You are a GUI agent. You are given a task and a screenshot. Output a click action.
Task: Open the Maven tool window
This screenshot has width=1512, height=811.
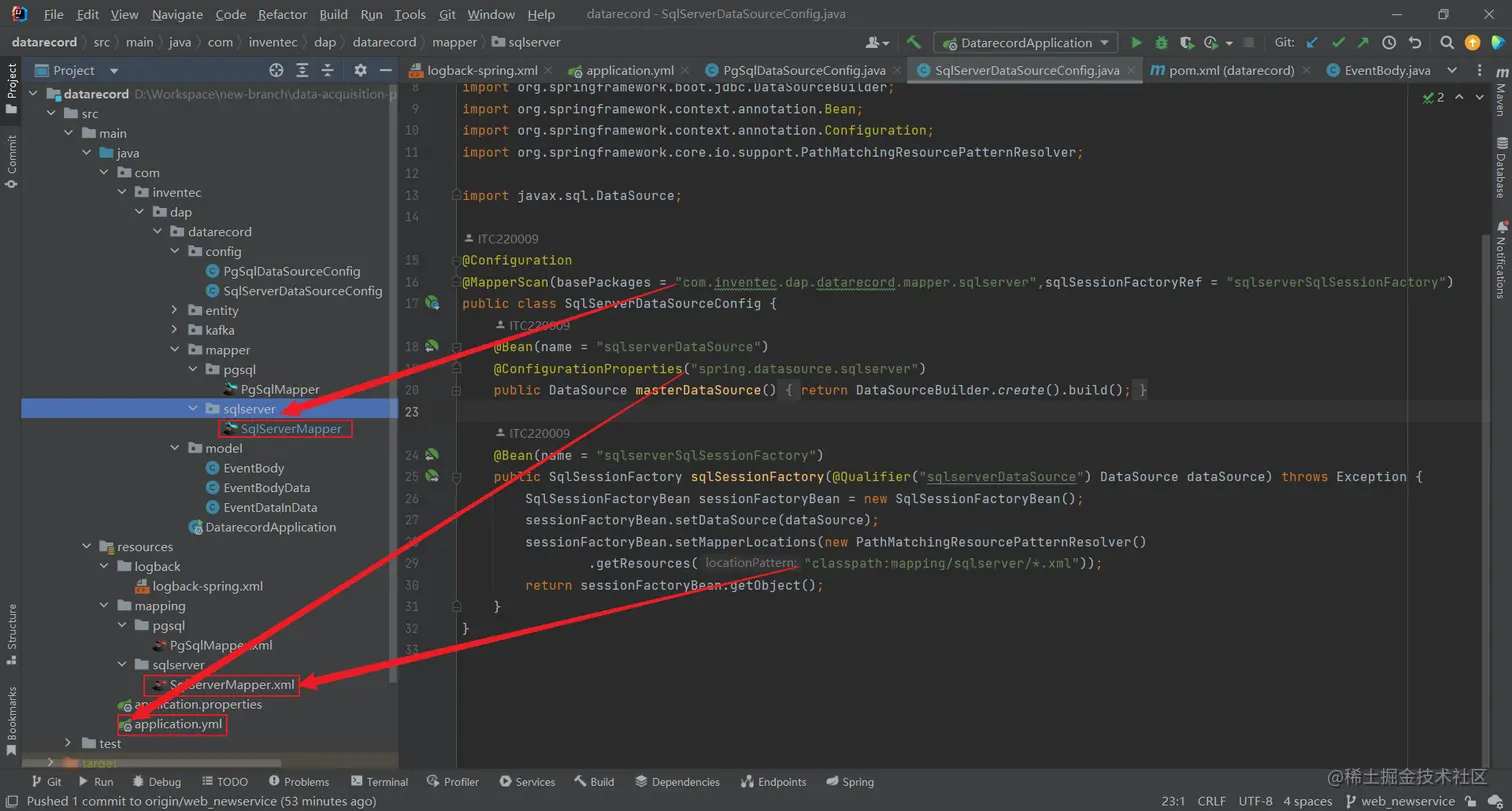tap(1500, 93)
